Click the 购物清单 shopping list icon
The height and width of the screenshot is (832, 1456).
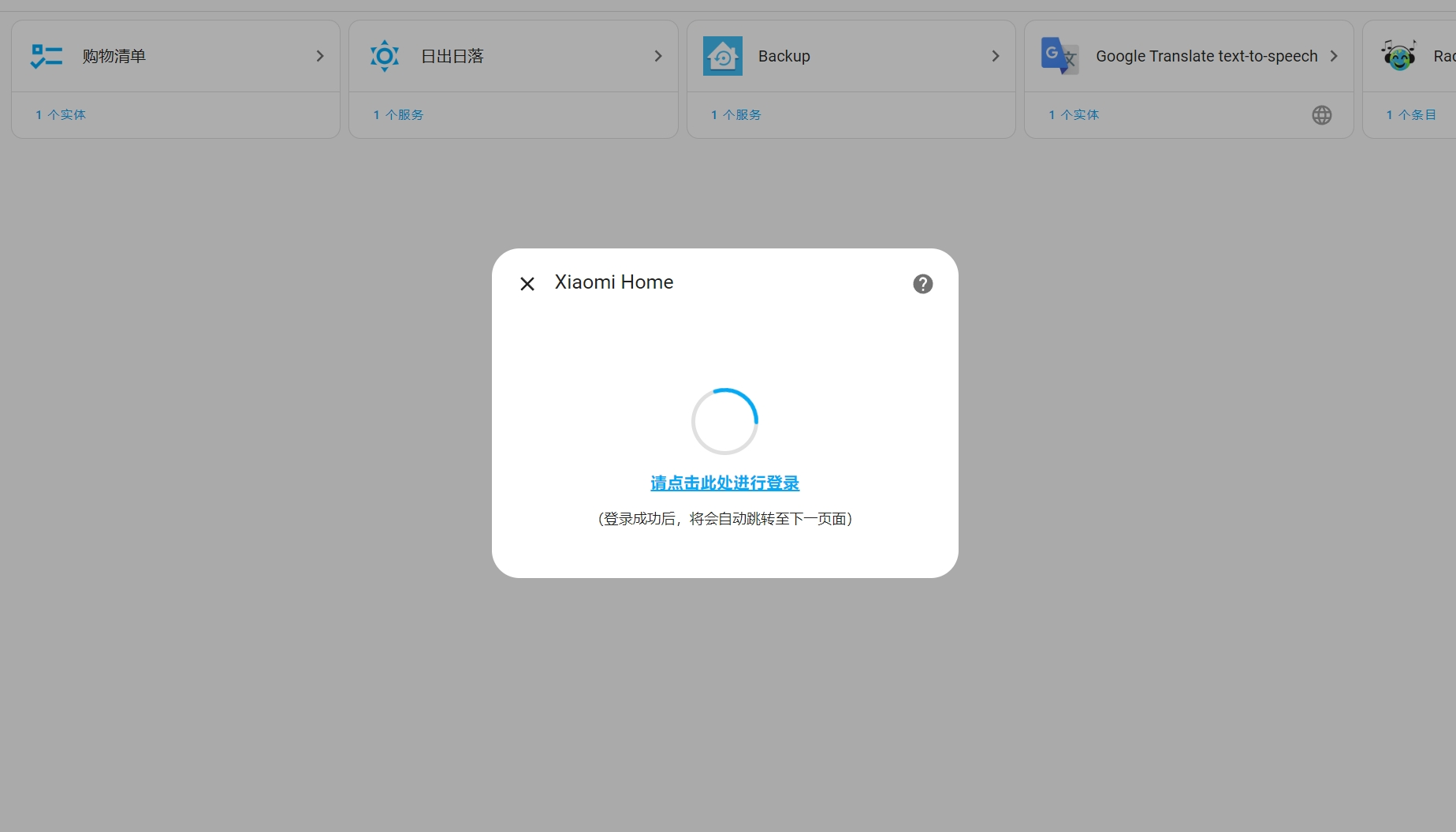coord(46,55)
